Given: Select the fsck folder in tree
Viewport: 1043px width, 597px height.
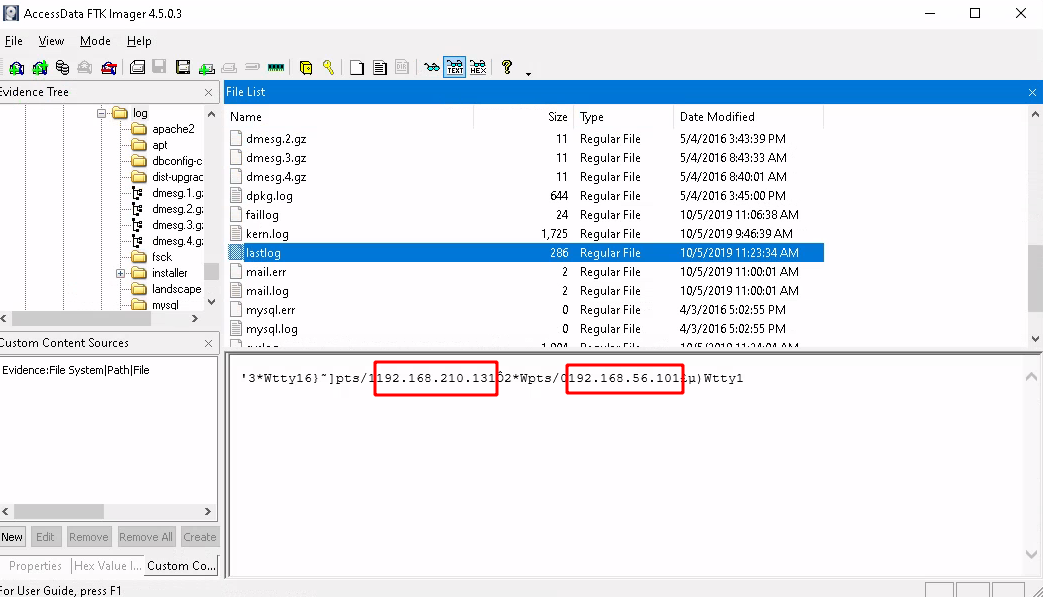Looking at the screenshot, I should click(162, 257).
